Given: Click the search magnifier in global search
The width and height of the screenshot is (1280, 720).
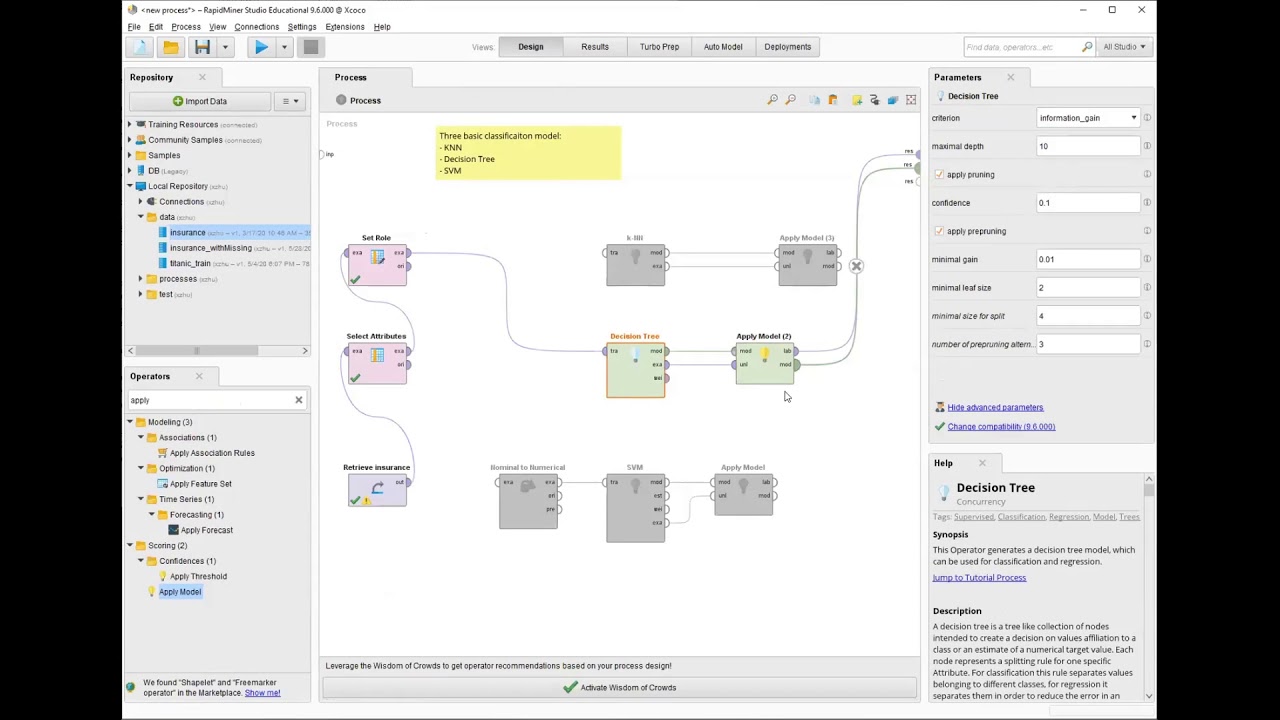Looking at the screenshot, I should coord(1087,47).
